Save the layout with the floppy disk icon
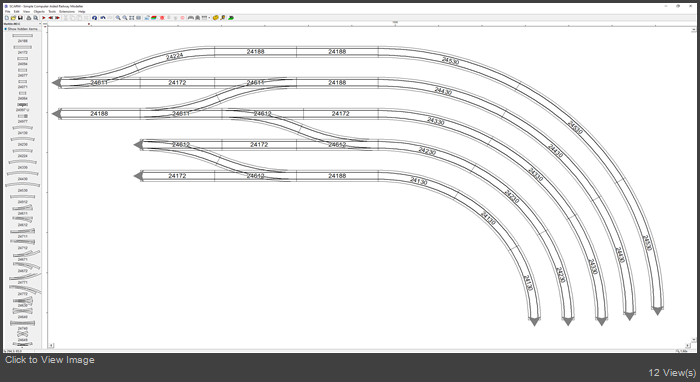This screenshot has width=700, height=382. [x=20, y=18]
